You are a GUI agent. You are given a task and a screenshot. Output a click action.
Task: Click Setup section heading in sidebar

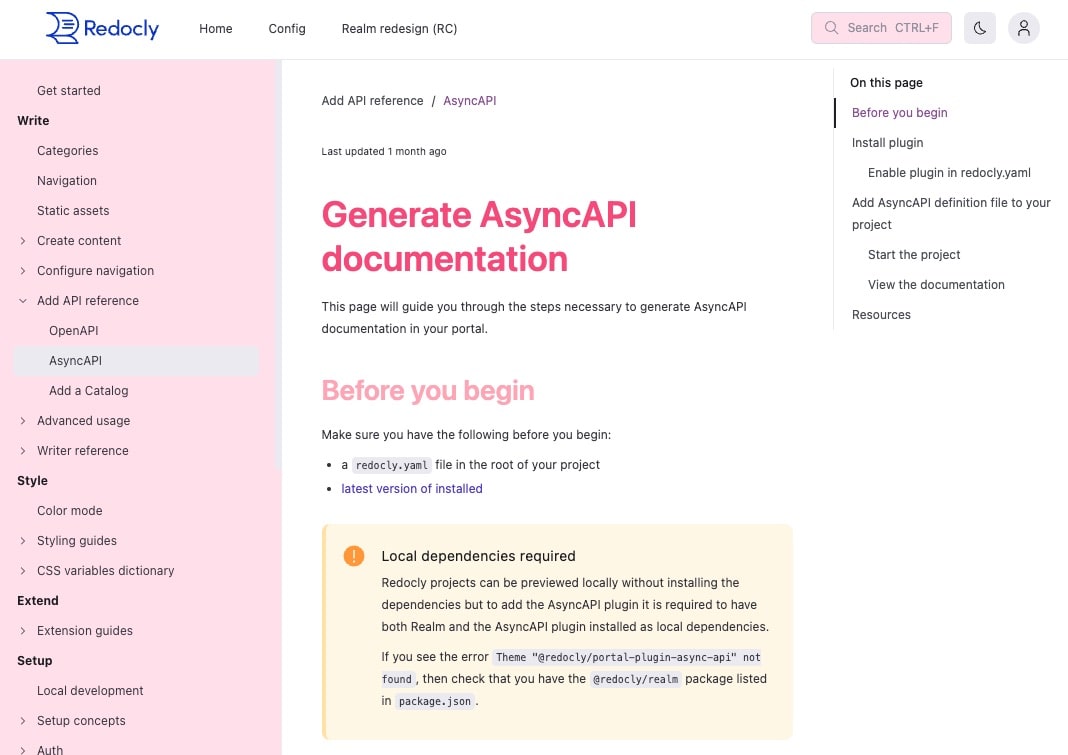point(34,660)
